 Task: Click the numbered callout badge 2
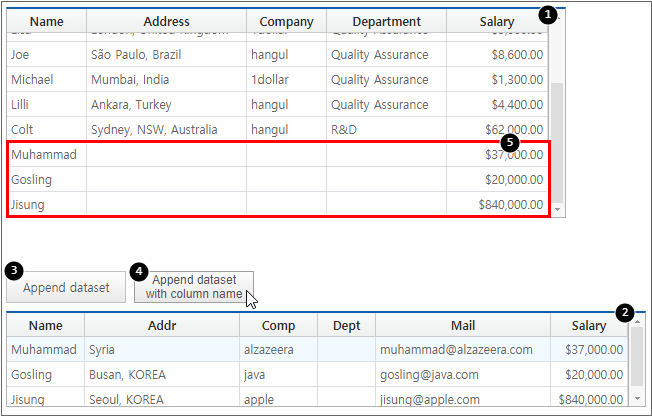click(x=625, y=312)
